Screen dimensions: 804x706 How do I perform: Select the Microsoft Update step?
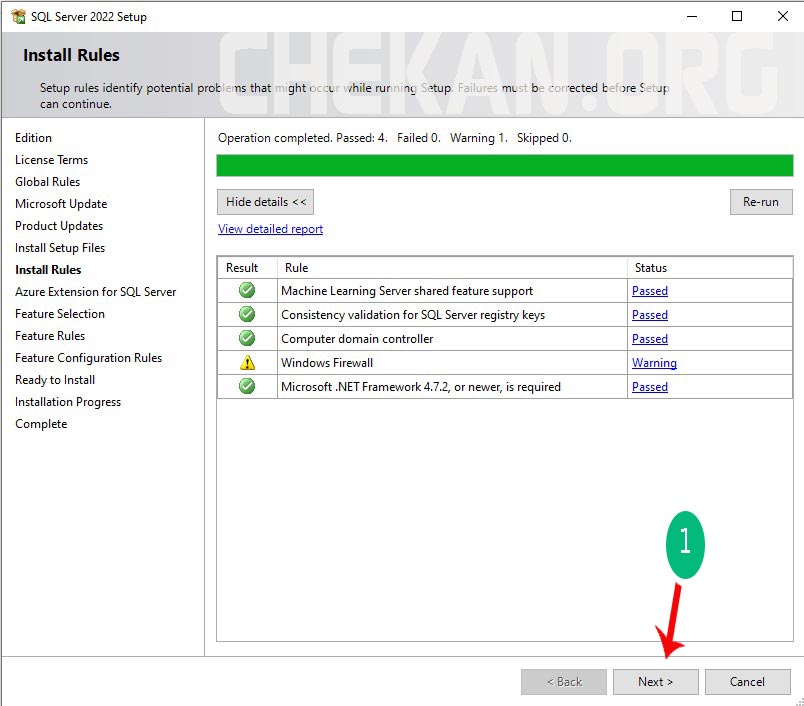(x=61, y=204)
